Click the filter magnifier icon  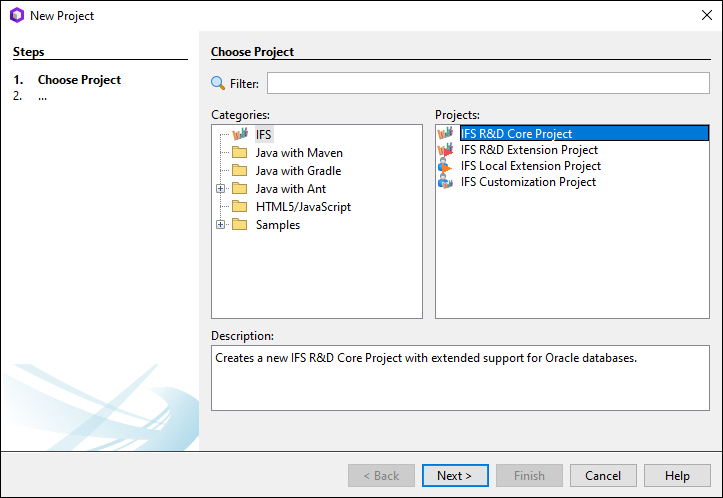pyautogui.click(x=218, y=84)
